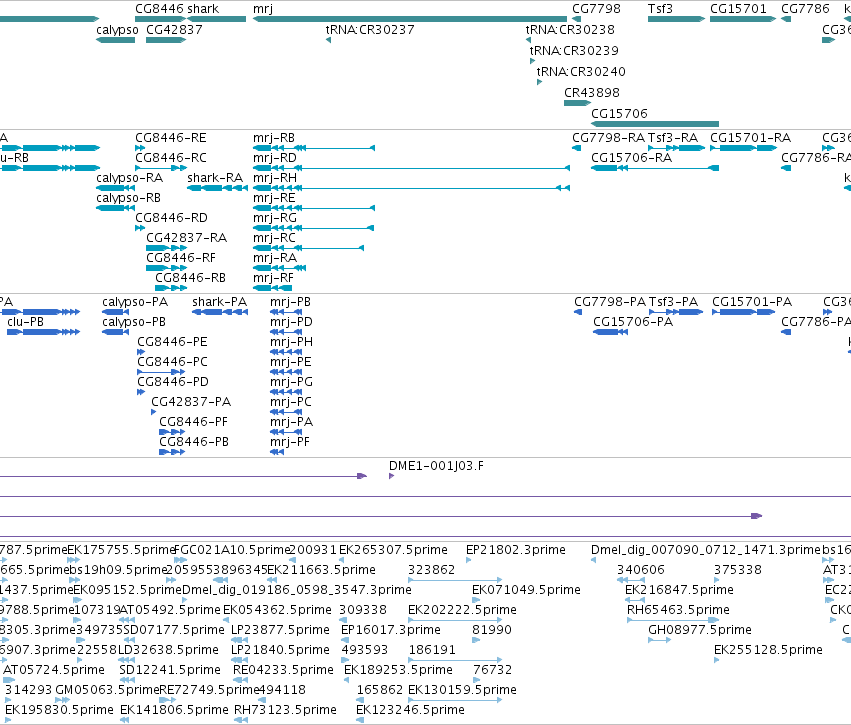The width and height of the screenshot is (851, 725).
Task: Select transcript mrj-RA
Action: pyautogui.click(x=280, y=268)
